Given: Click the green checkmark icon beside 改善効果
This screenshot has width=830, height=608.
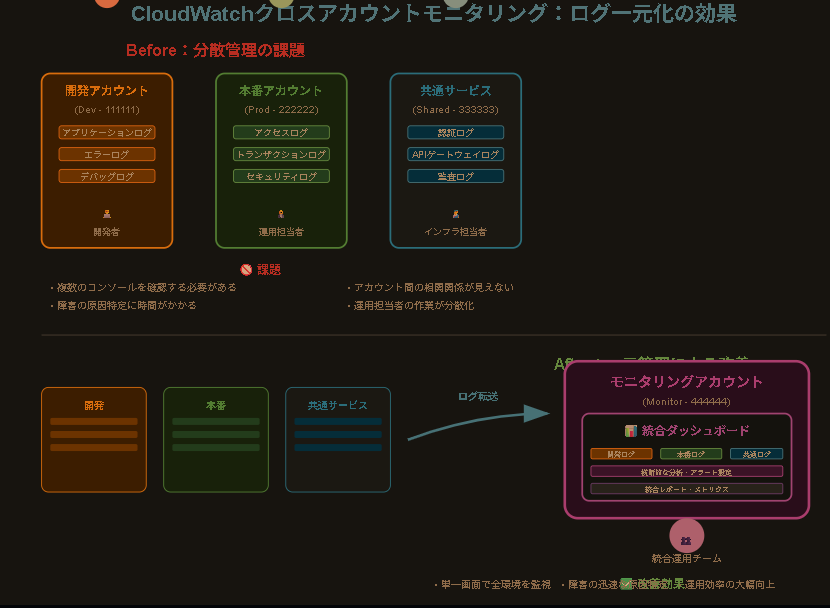Looking at the screenshot, I should click(626, 584).
